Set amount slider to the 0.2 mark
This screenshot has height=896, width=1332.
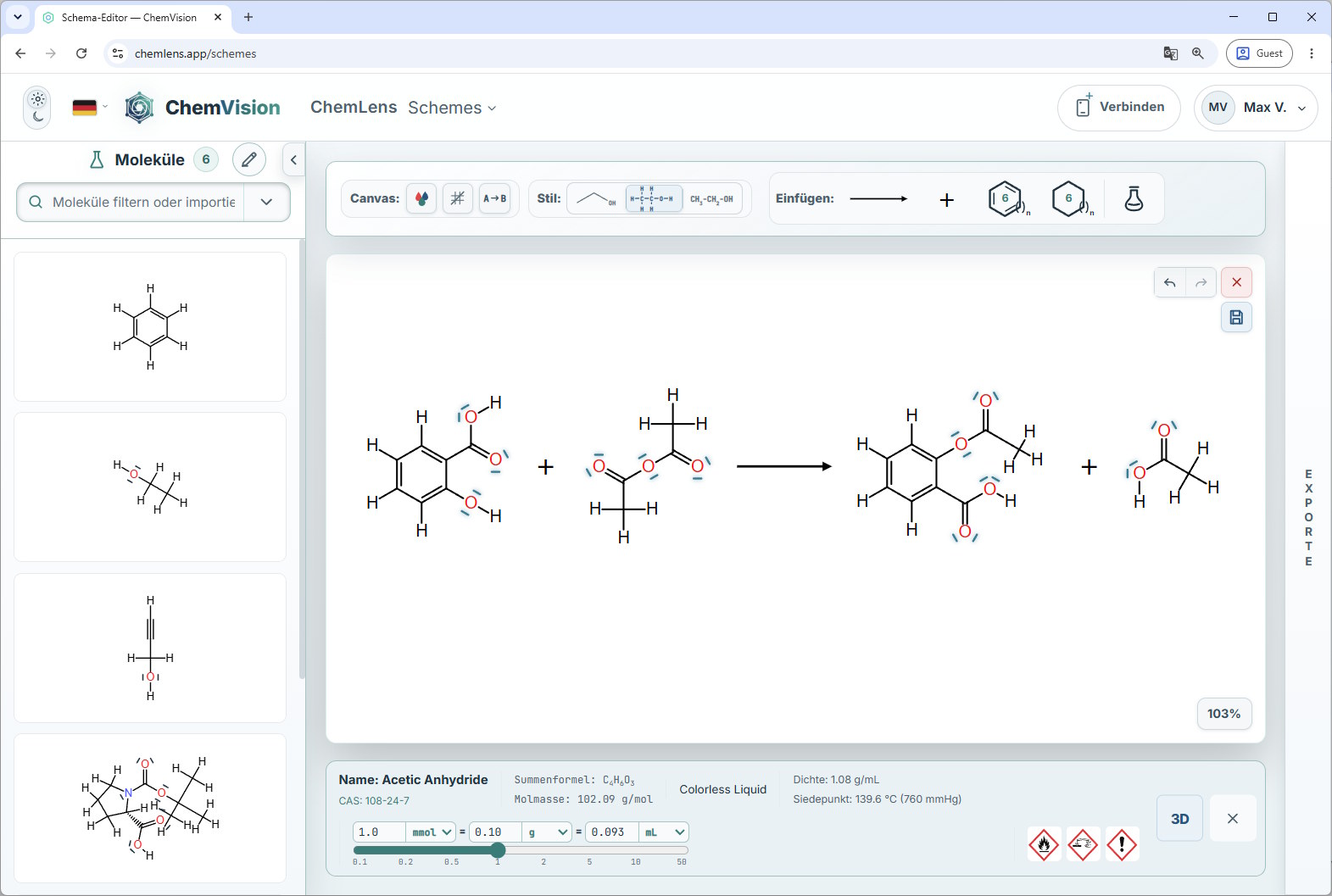[x=406, y=850]
